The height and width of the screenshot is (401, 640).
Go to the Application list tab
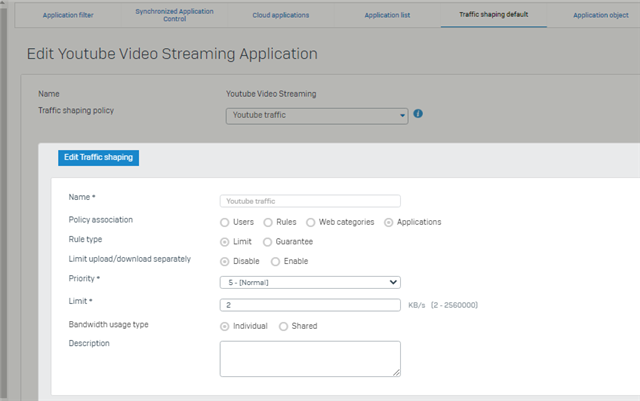pyautogui.click(x=387, y=15)
